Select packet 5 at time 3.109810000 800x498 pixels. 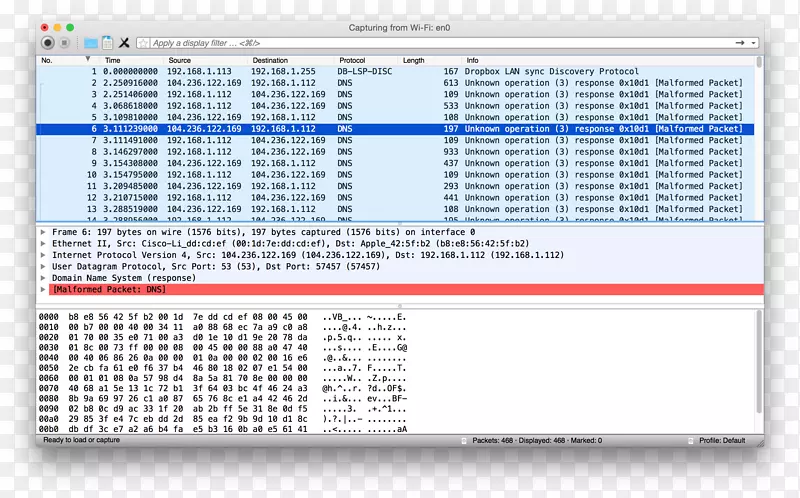[395, 117]
